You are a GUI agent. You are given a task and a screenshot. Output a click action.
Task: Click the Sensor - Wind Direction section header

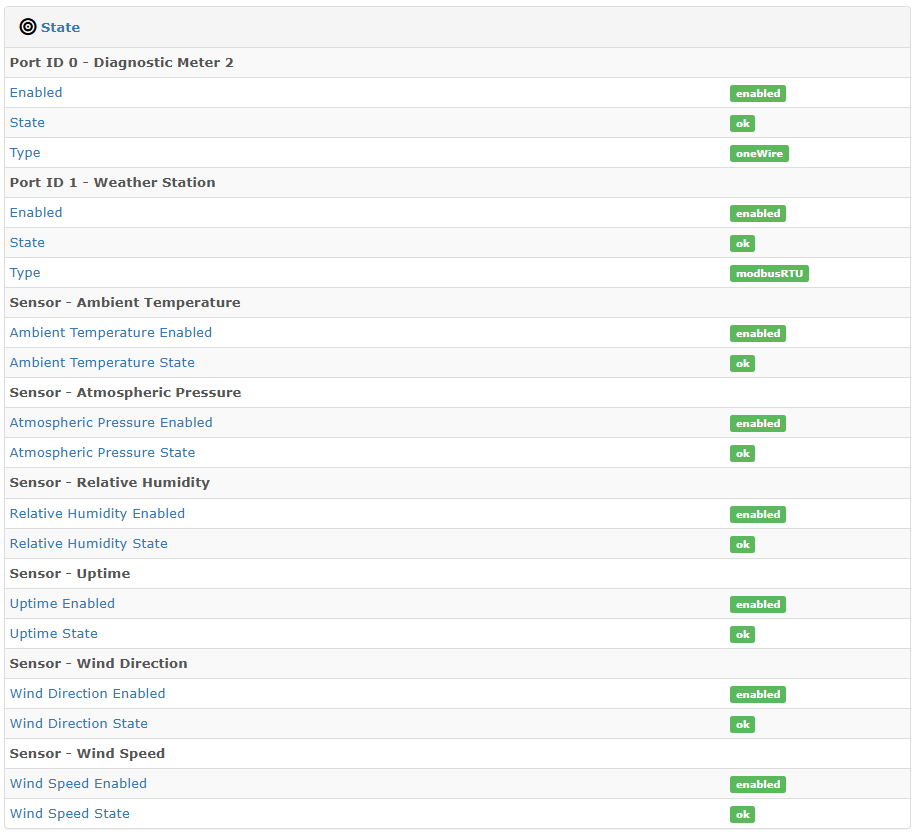tap(98, 664)
